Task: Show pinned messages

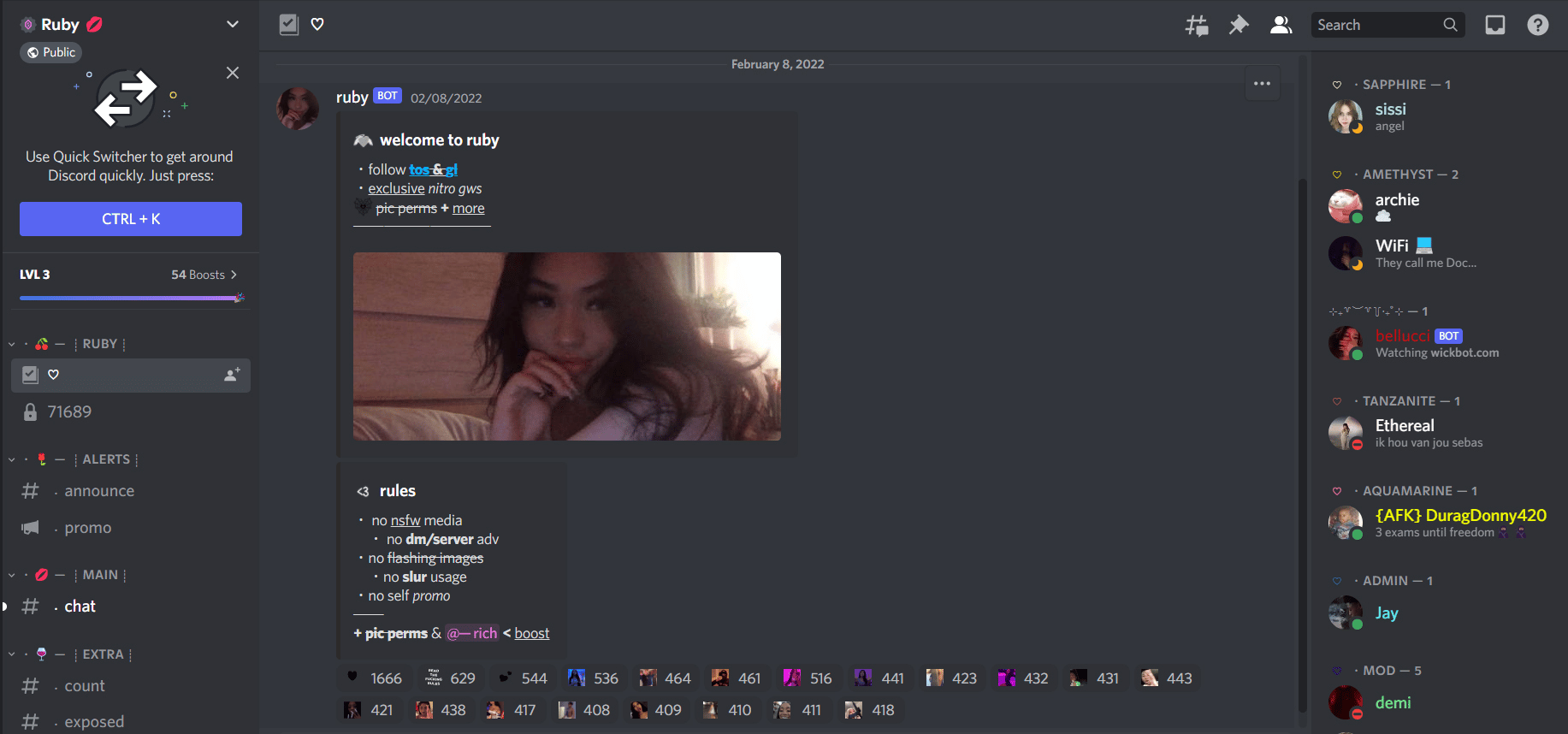Action: click(1239, 25)
